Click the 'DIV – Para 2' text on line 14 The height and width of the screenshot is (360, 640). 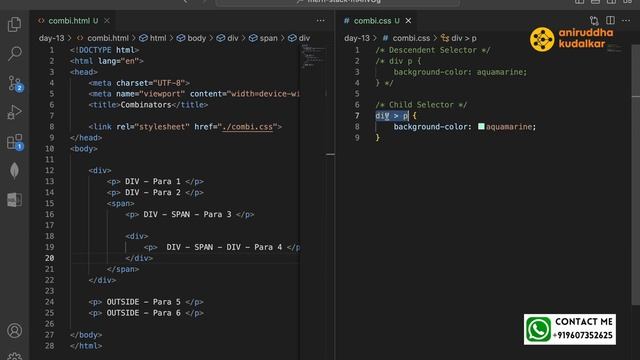(x=153, y=192)
